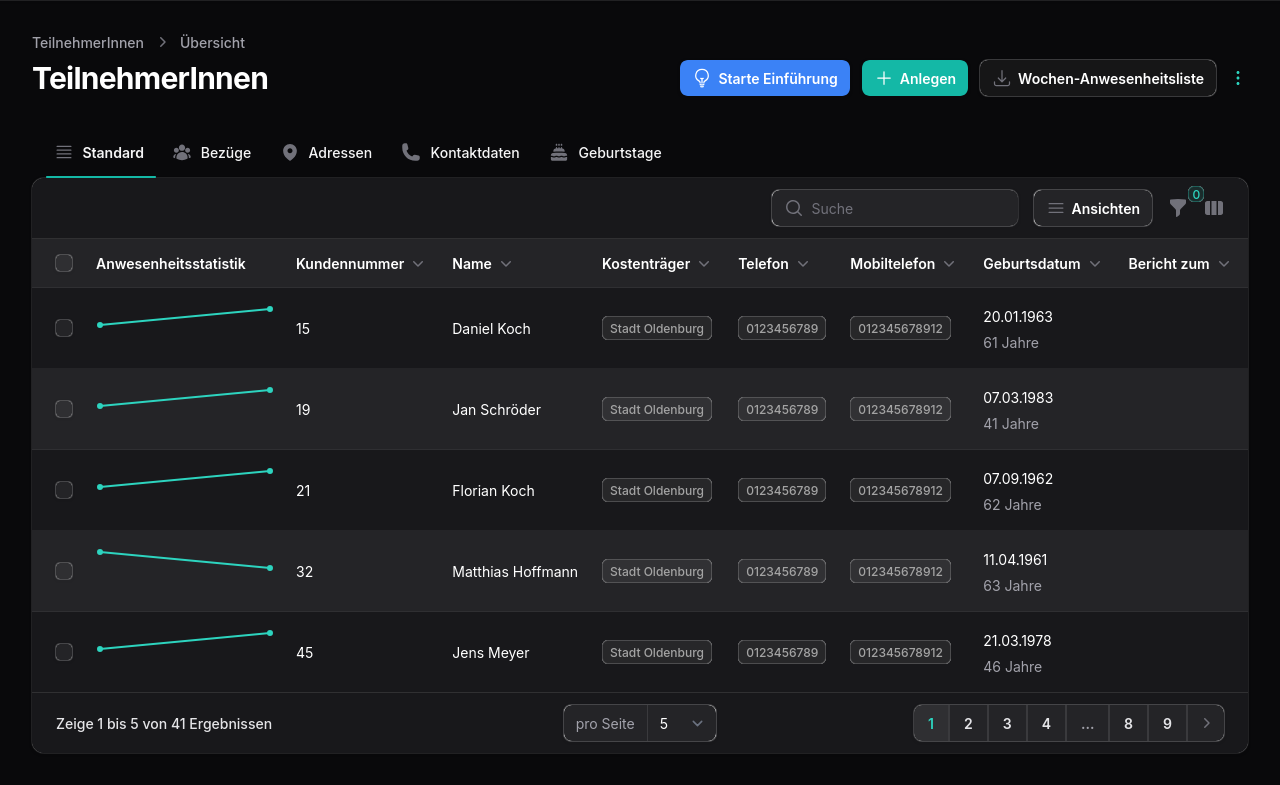Click Jan Schröder's attendance sparkline
The width and height of the screenshot is (1280, 785).
[185, 398]
